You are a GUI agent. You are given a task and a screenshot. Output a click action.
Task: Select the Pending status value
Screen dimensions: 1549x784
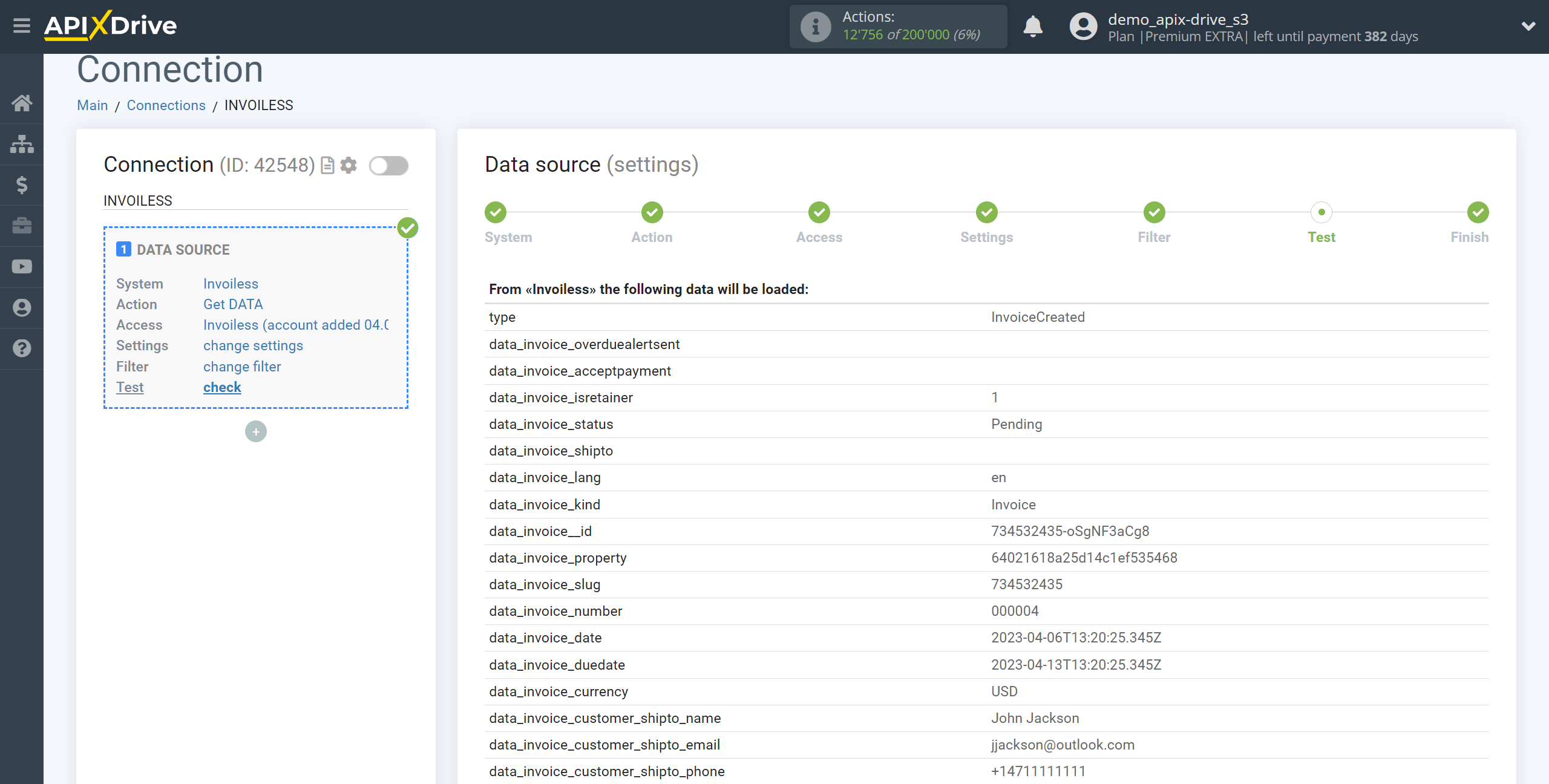[x=1017, y=424]
